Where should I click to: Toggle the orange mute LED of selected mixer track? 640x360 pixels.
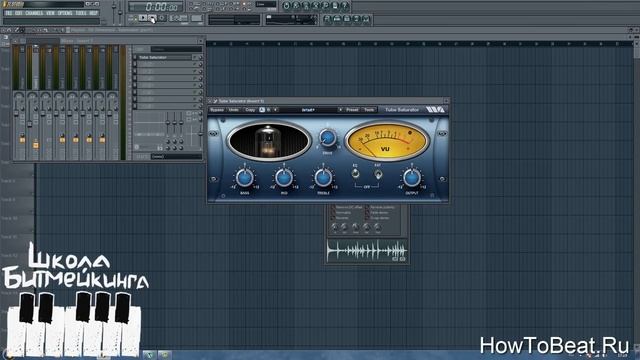tap(36, 144)
